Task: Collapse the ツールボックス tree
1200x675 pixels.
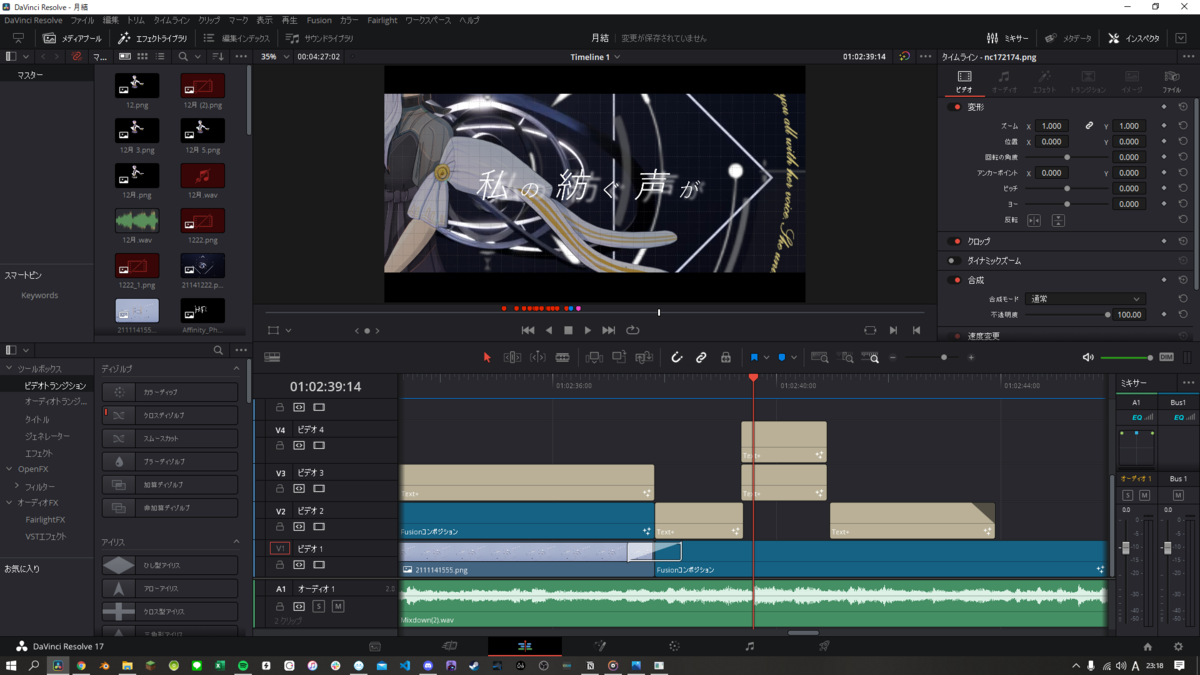Action: coord(9,369)
